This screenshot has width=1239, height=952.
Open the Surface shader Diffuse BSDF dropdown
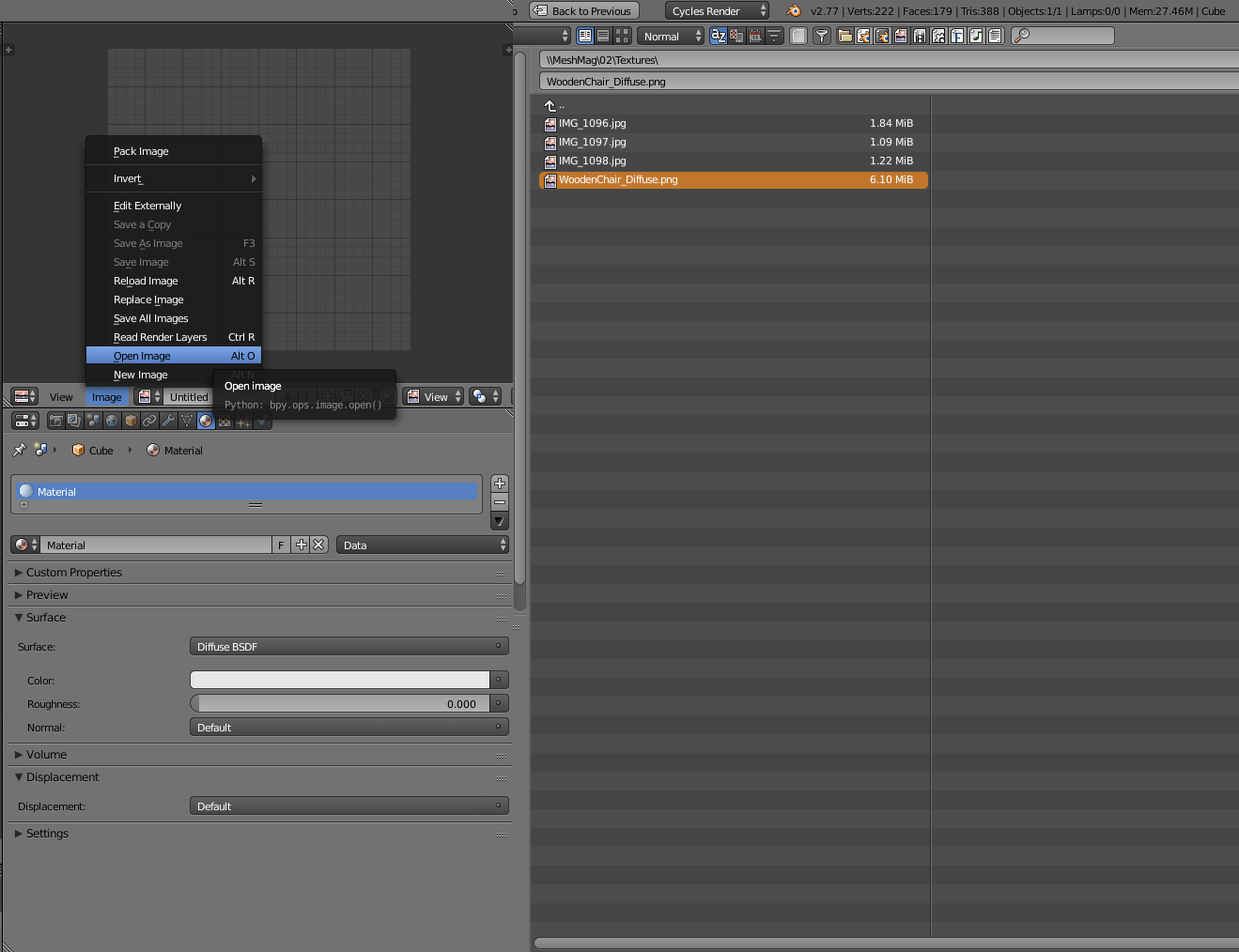[x=348, y=647]
